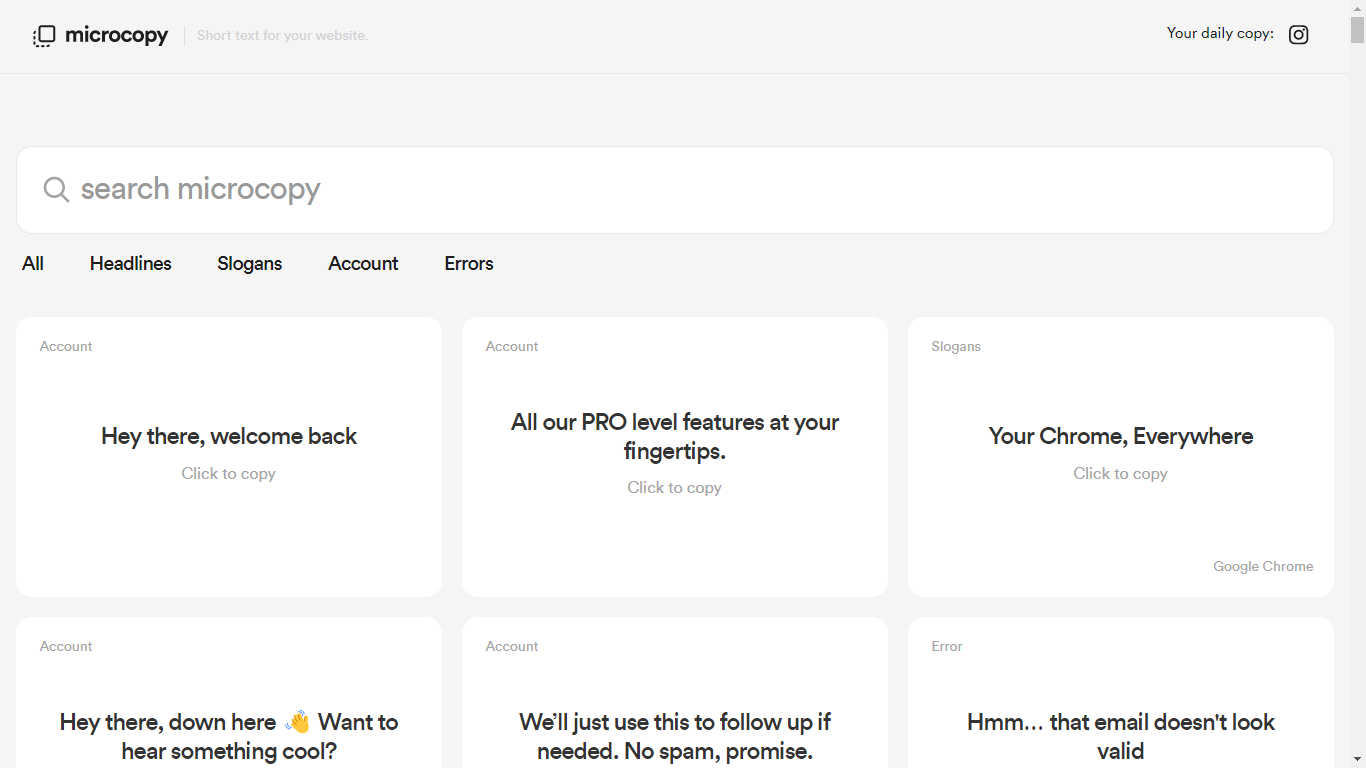Click 'Click to copy' under welcome back
This screenshot has width=1366, height=768.
click(229, 474)
